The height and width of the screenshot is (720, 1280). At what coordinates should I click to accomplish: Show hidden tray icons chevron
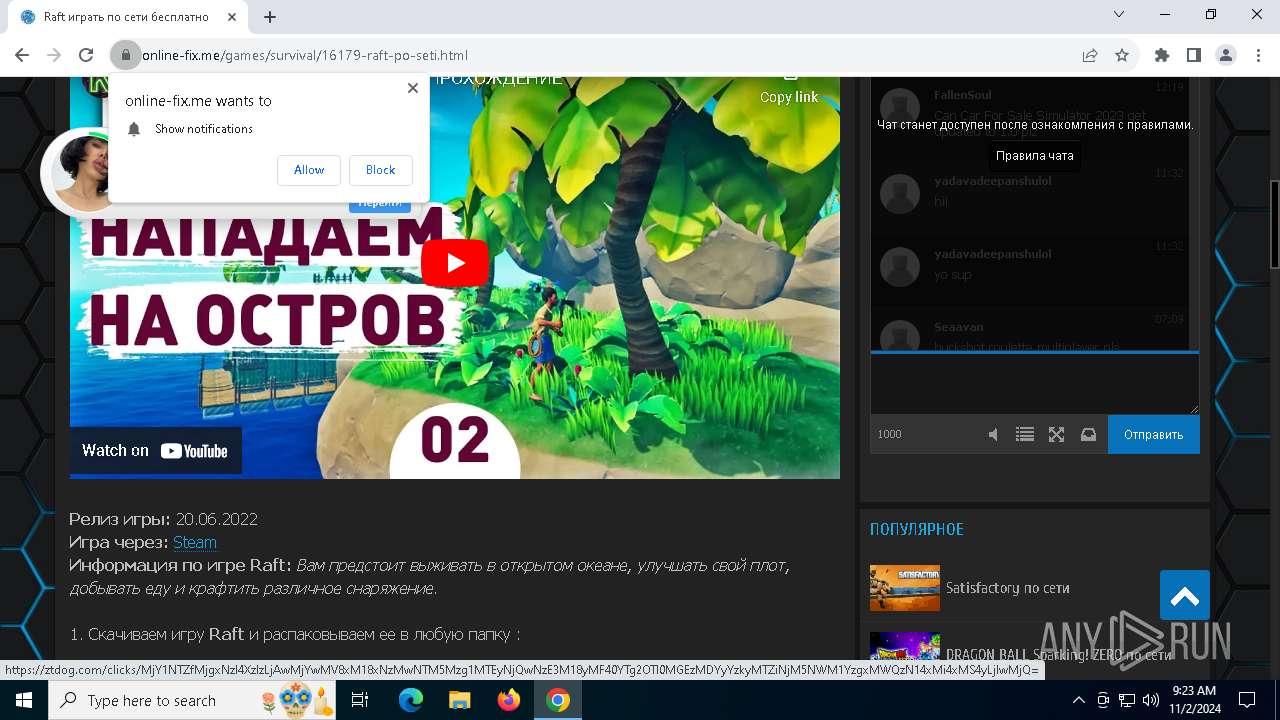point(1078,700)
